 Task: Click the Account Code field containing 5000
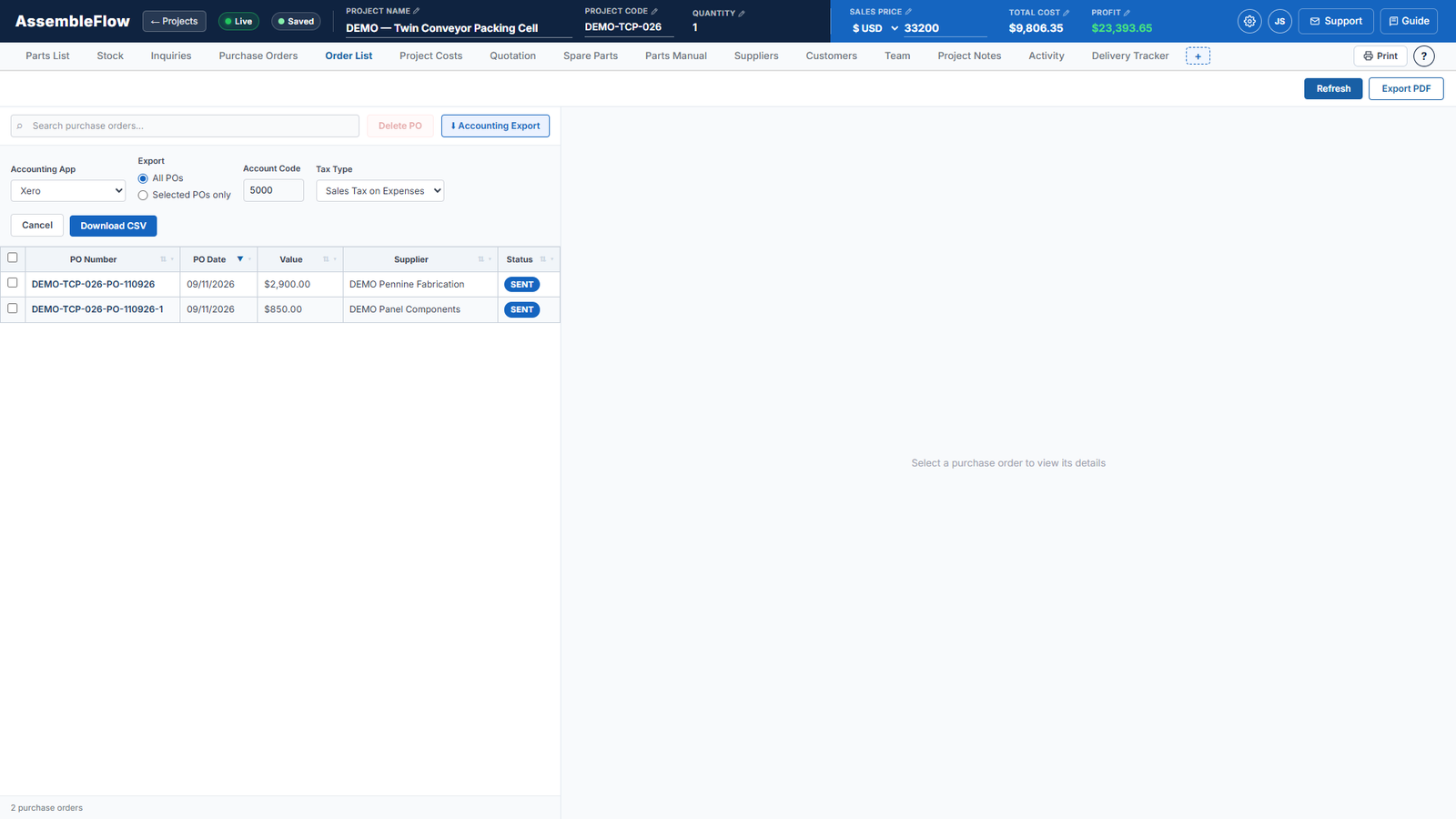273,190
